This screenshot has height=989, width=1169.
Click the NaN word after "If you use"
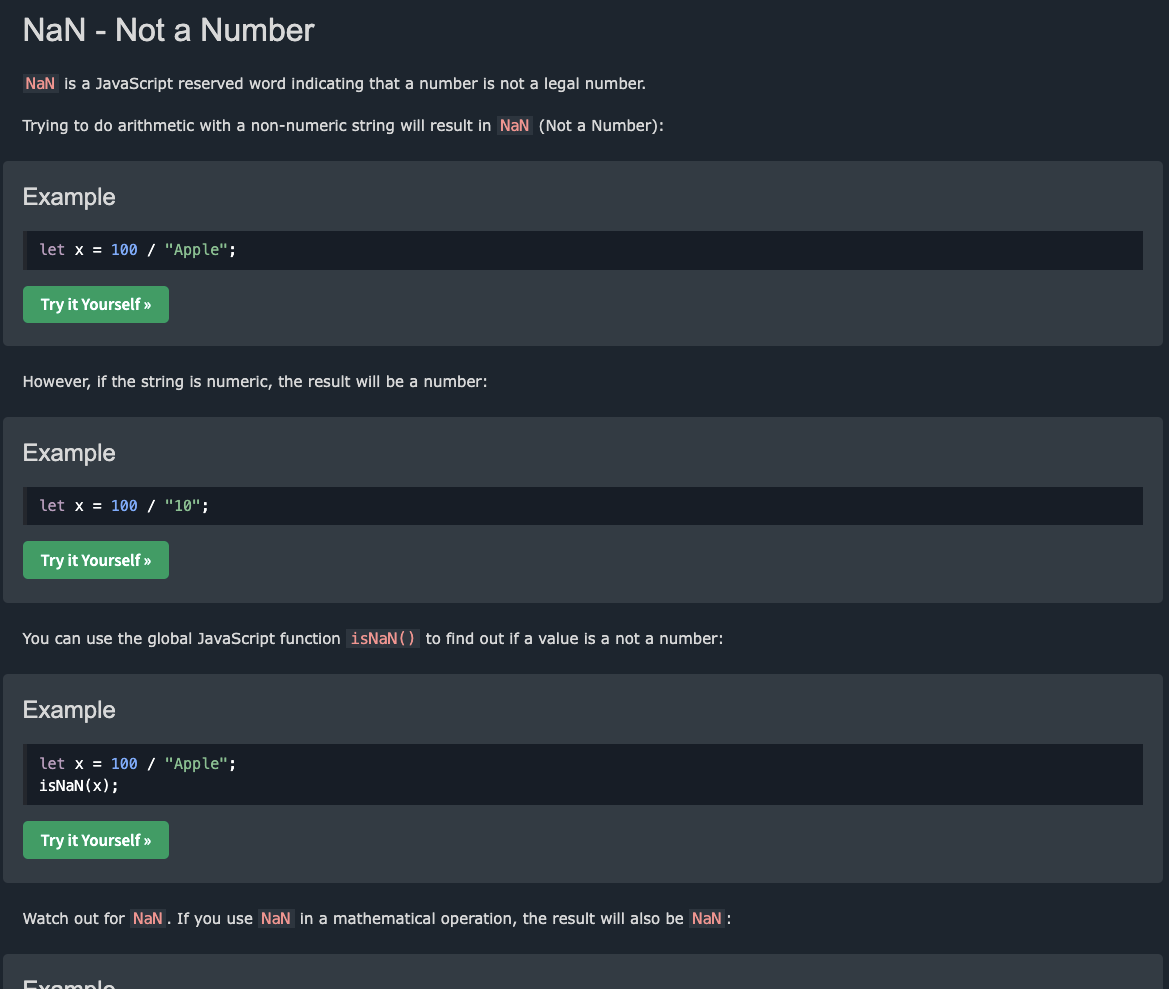[x=276, y=918]
